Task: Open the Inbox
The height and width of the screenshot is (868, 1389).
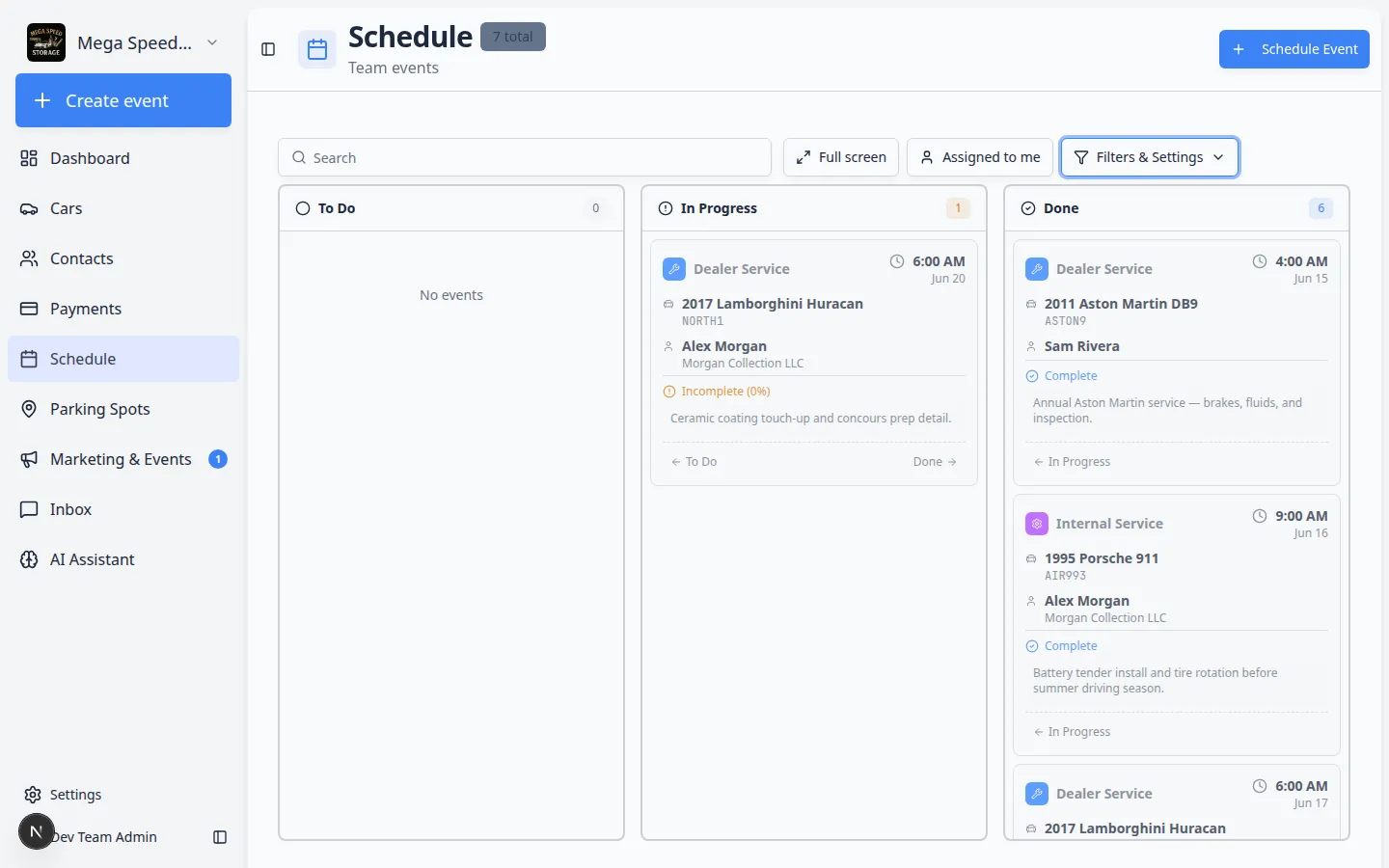Action: 123,509
